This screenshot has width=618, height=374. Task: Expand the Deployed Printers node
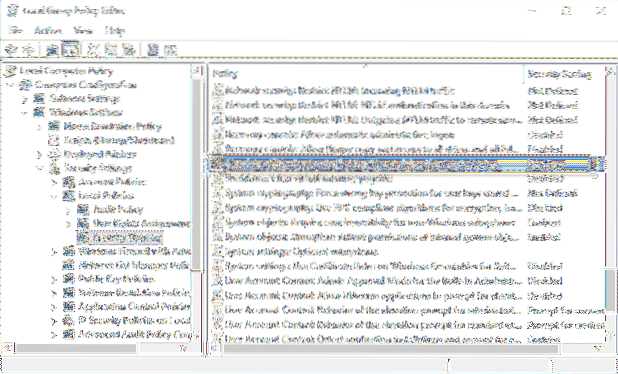coord(39,154)
